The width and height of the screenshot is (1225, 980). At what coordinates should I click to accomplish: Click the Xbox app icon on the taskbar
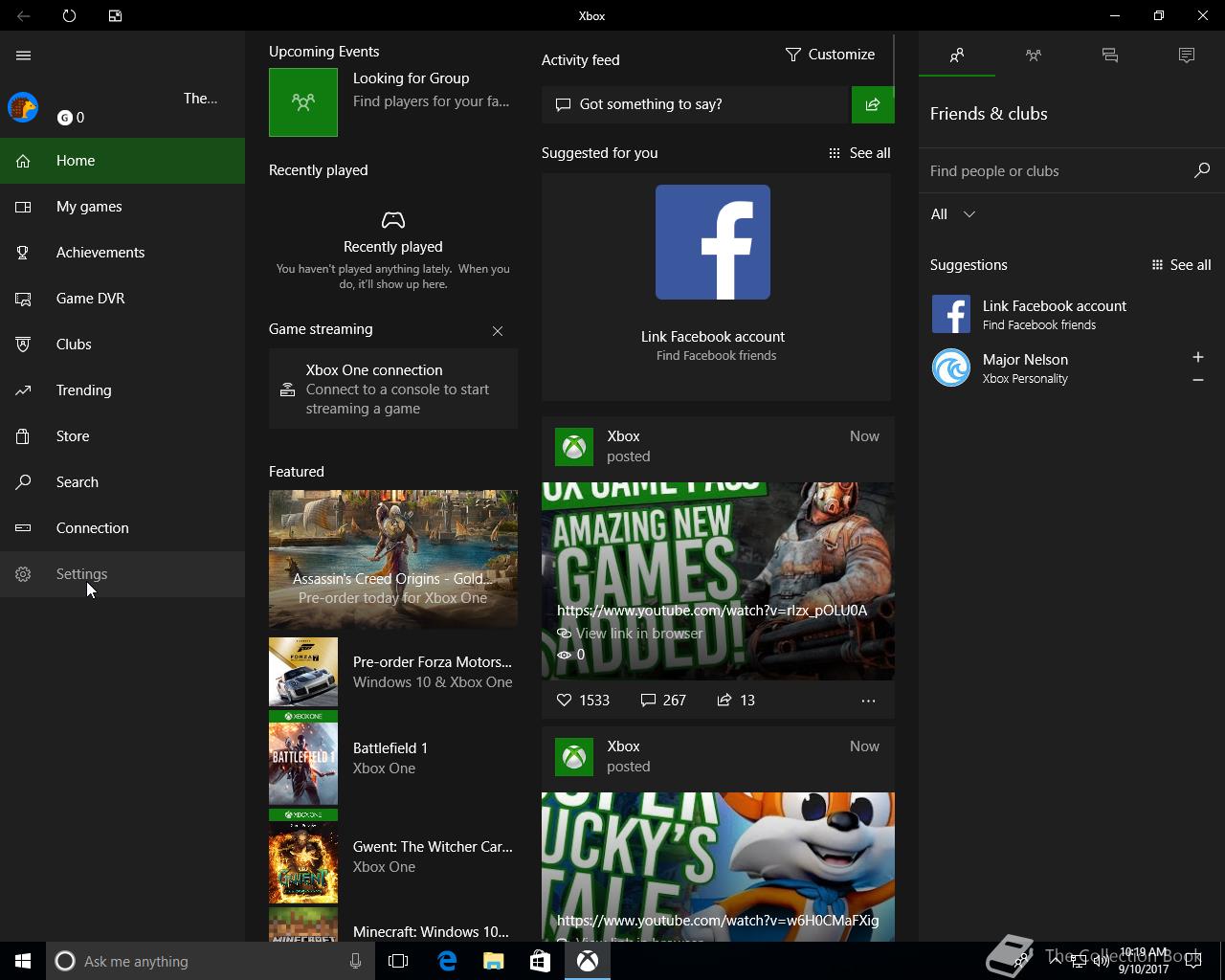(588, 961)
